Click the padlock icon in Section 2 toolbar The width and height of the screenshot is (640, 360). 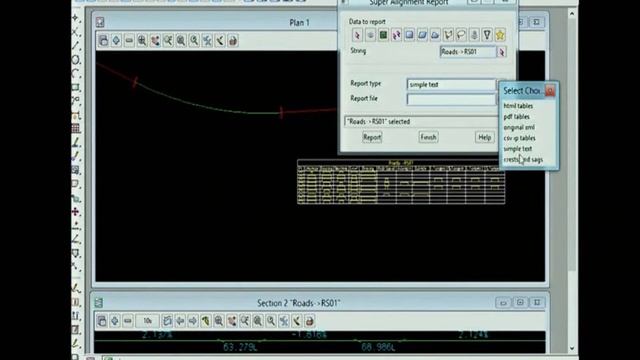tap(310, 321)
